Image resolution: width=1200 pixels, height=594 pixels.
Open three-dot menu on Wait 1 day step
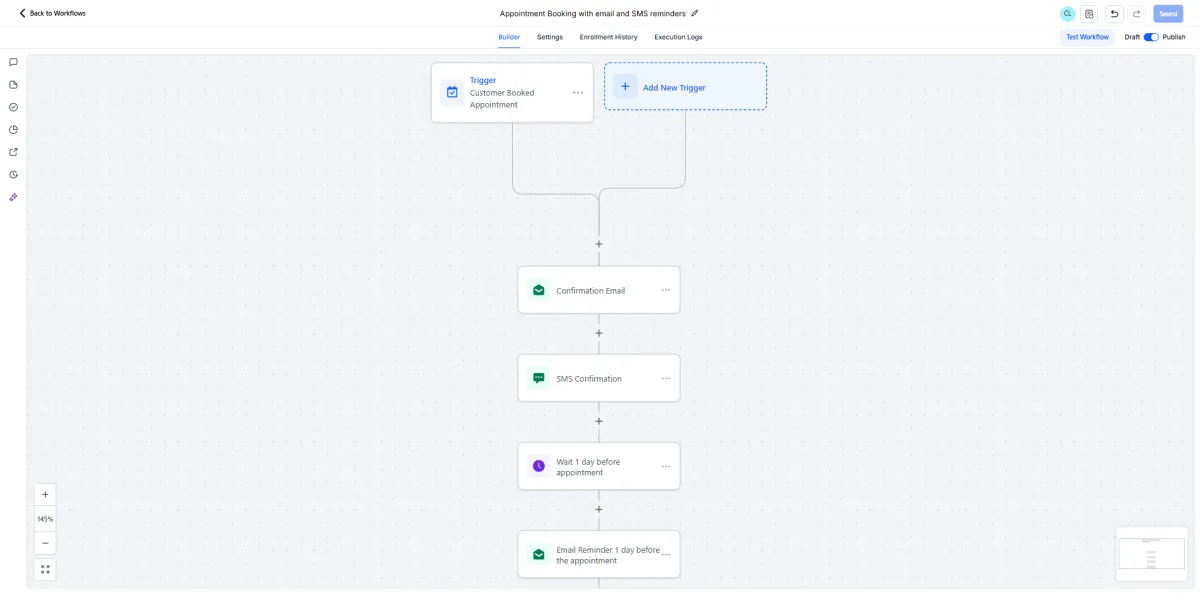pos(666,466)
